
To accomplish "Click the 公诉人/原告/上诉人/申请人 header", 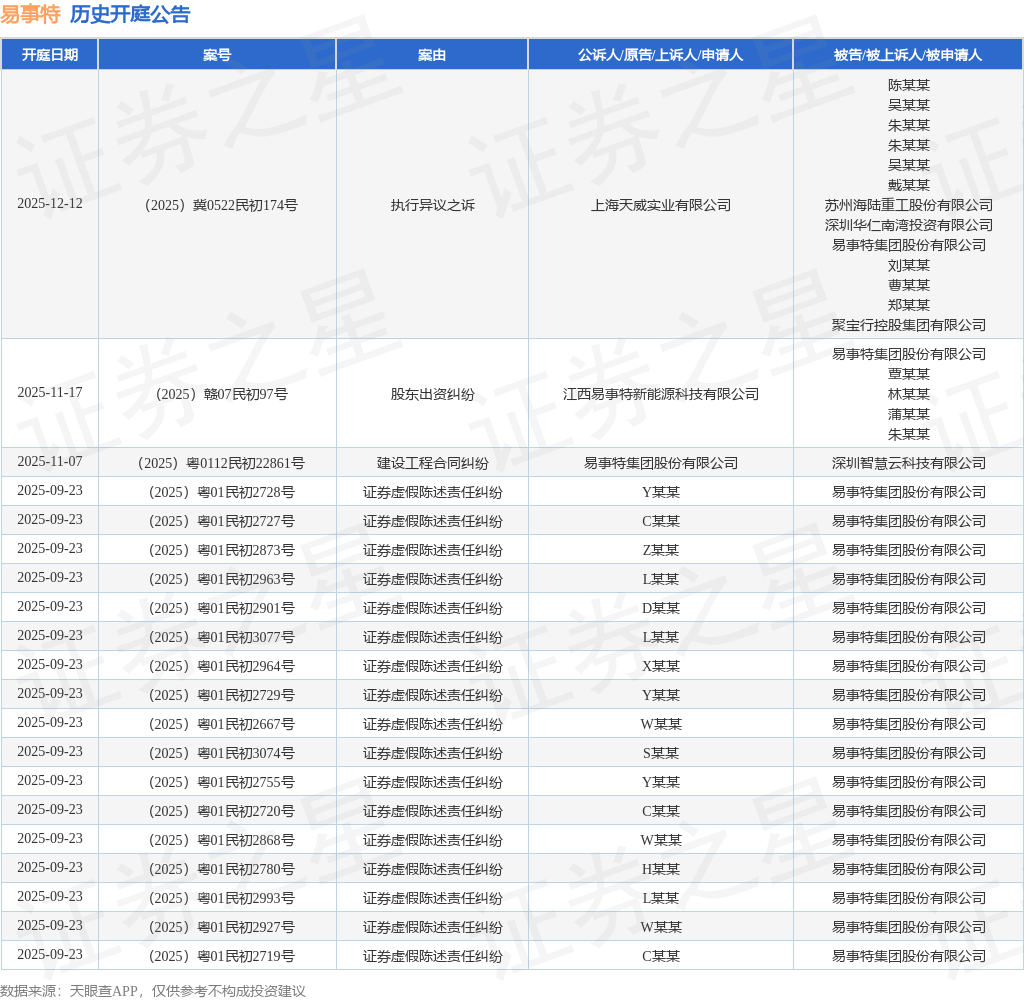I will pyautogui.click(x=660, y=55).
